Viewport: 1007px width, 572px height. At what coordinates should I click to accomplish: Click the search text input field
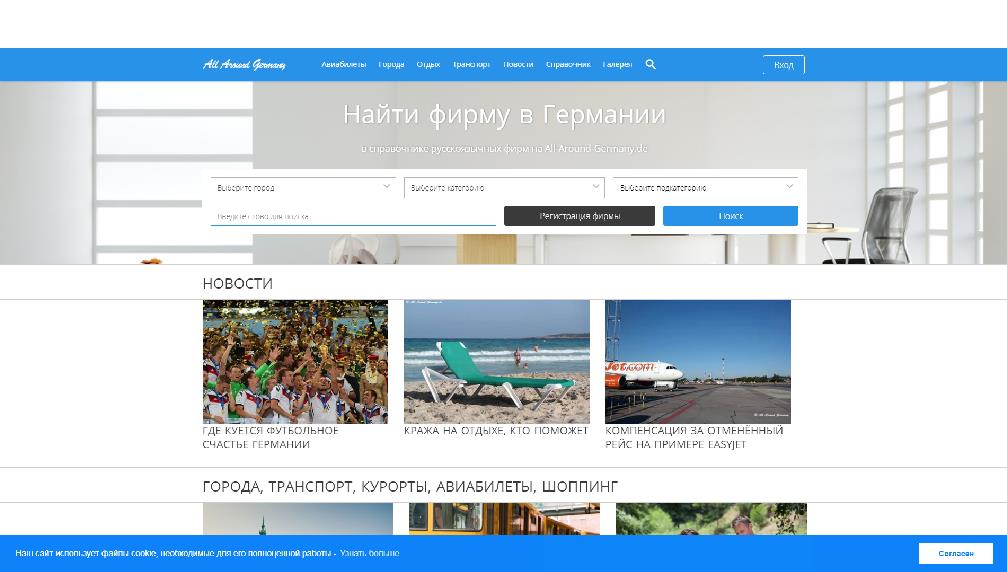click(353, 216)
